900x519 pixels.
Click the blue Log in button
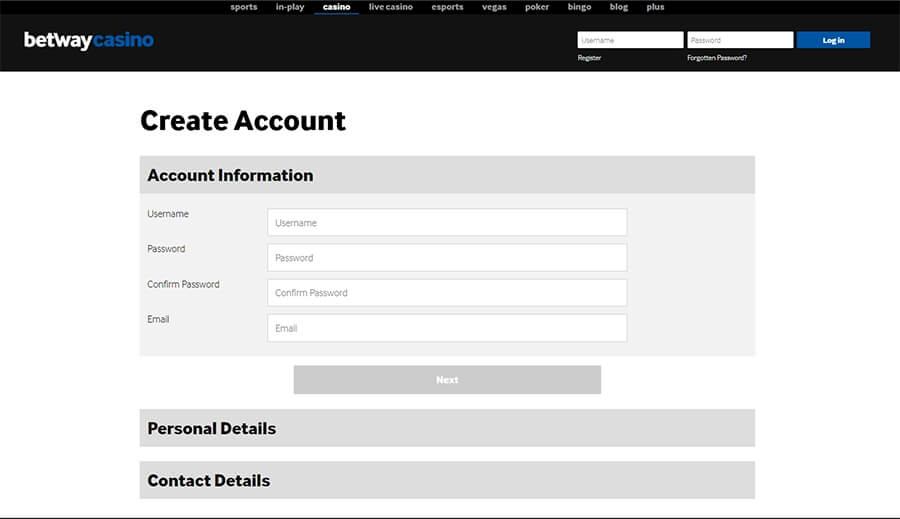[x=833, y=40]
